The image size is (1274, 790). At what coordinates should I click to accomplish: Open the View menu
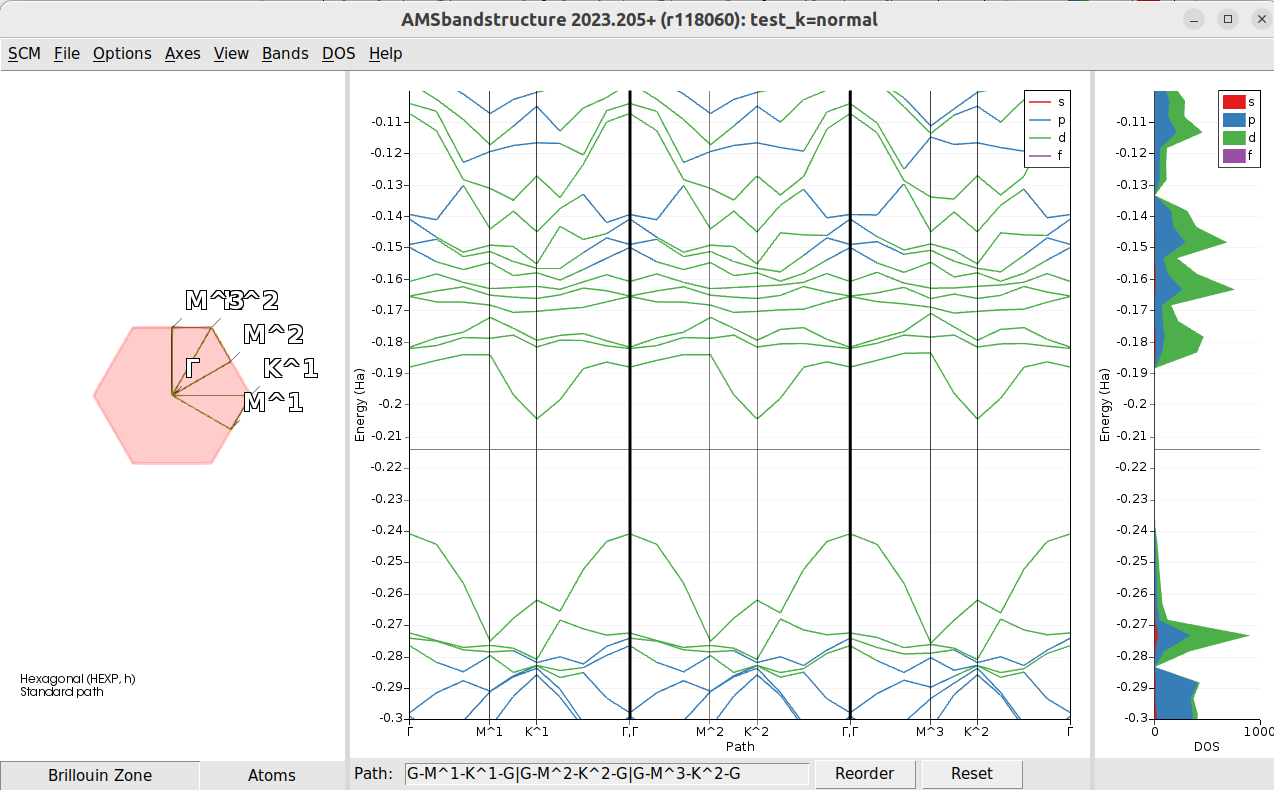click(x=231, y=53)
